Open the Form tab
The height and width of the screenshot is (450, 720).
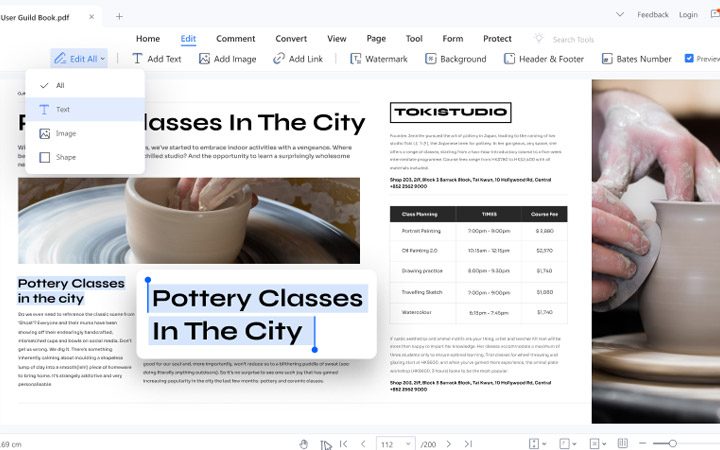pyautogui.click(x=453, y=39)
